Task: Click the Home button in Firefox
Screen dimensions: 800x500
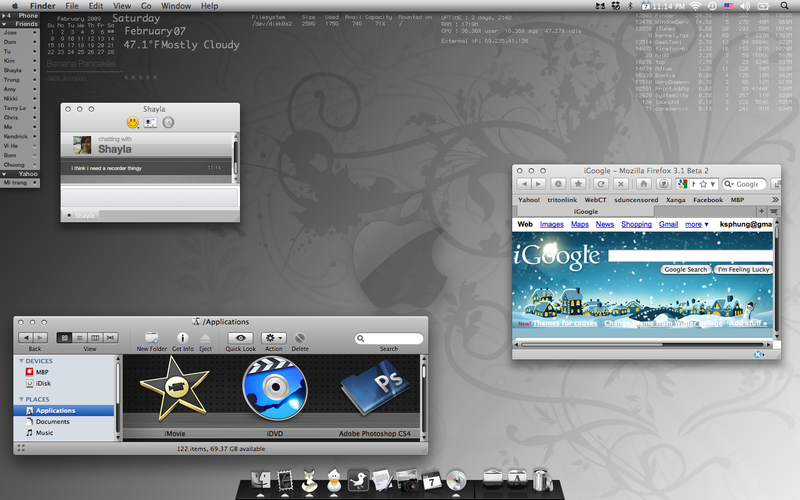Action: [643, 184]
